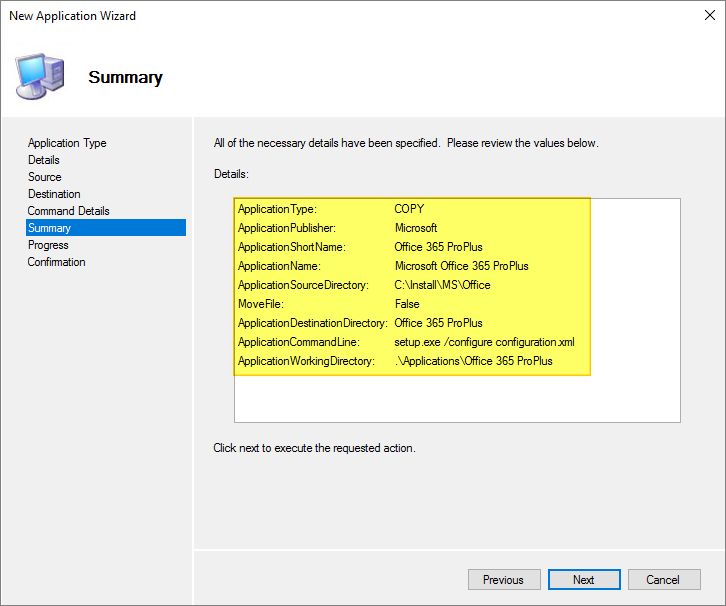The image size is (726, 606).
Task: Click the ApplicationPublisher Microsoft value
Action: click(416, 228)
